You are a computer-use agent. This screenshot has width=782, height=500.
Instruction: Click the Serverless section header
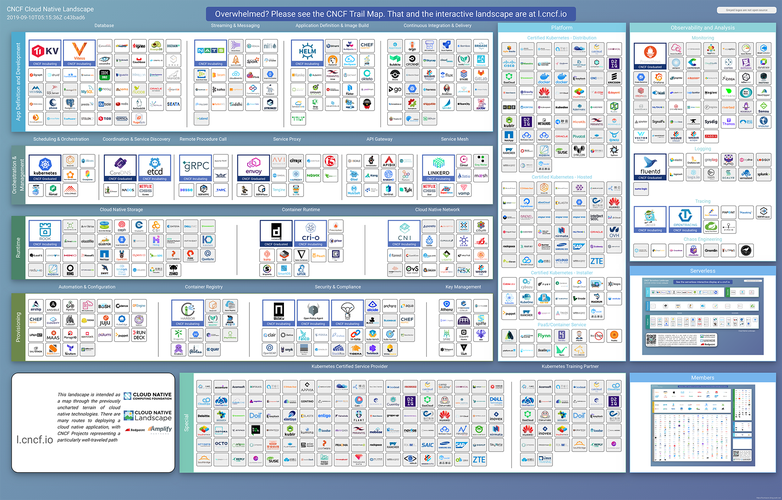click(x=703, y=271)
